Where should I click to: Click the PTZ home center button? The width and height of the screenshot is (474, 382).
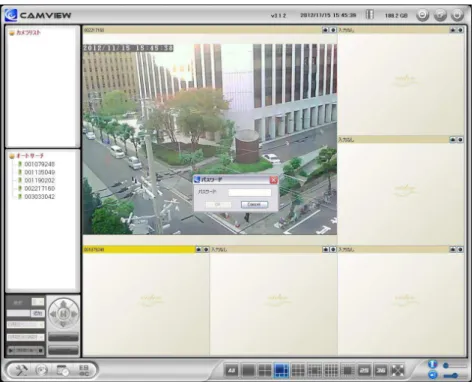pyautogui.click(x=63, y=314)
